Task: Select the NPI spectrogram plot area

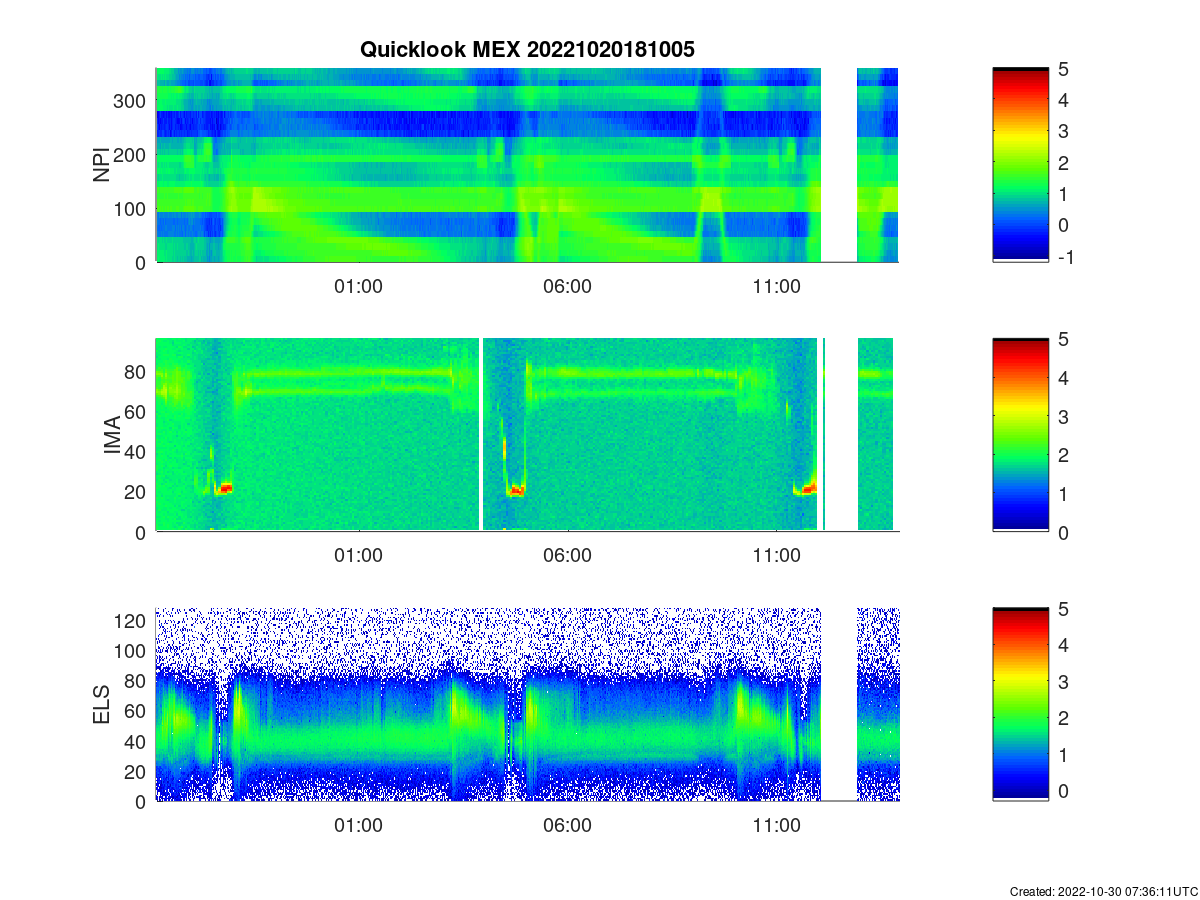Action: point(527,165)
